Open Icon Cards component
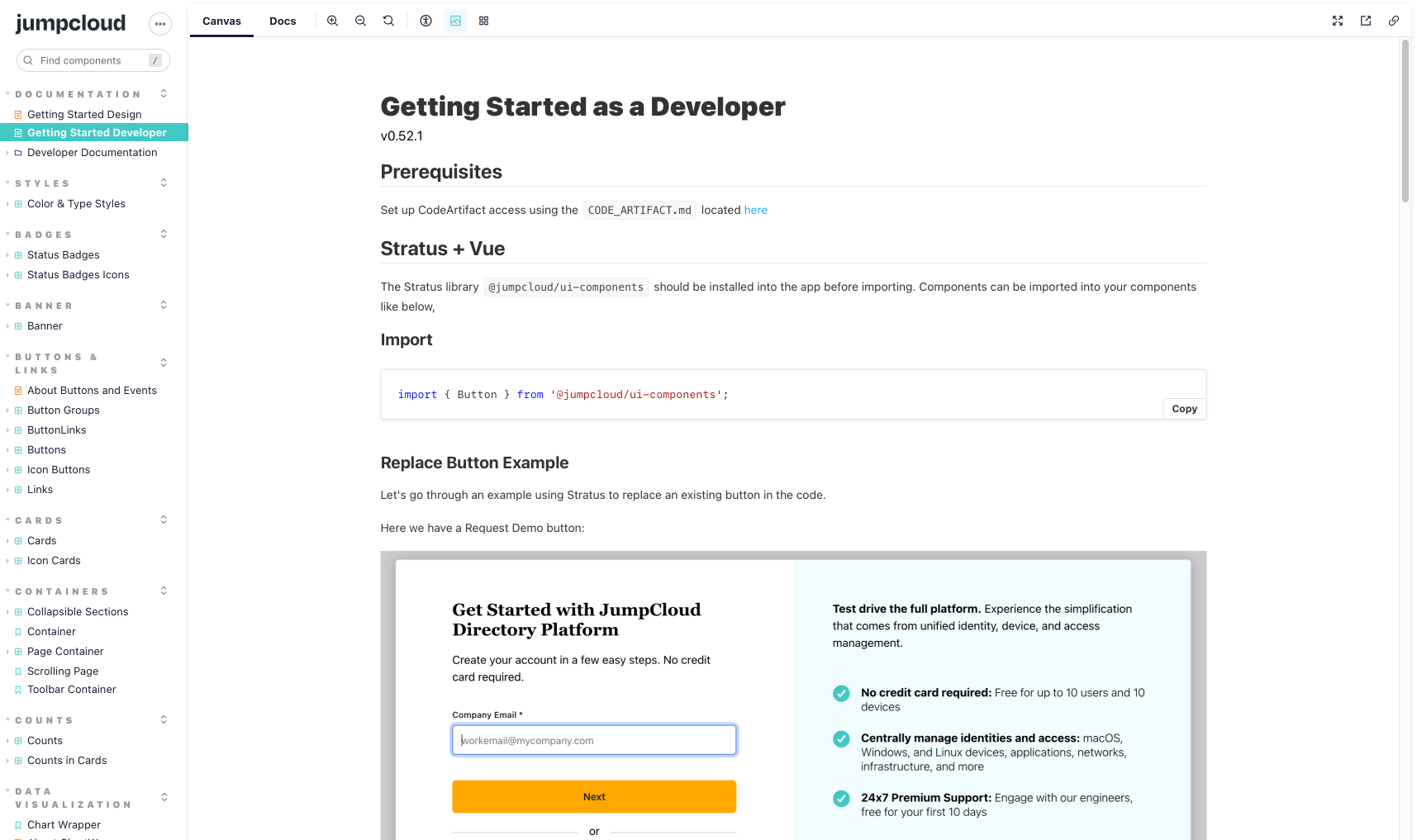Image resolution: width=1417 pixels, height=840 pixels. 54,561
